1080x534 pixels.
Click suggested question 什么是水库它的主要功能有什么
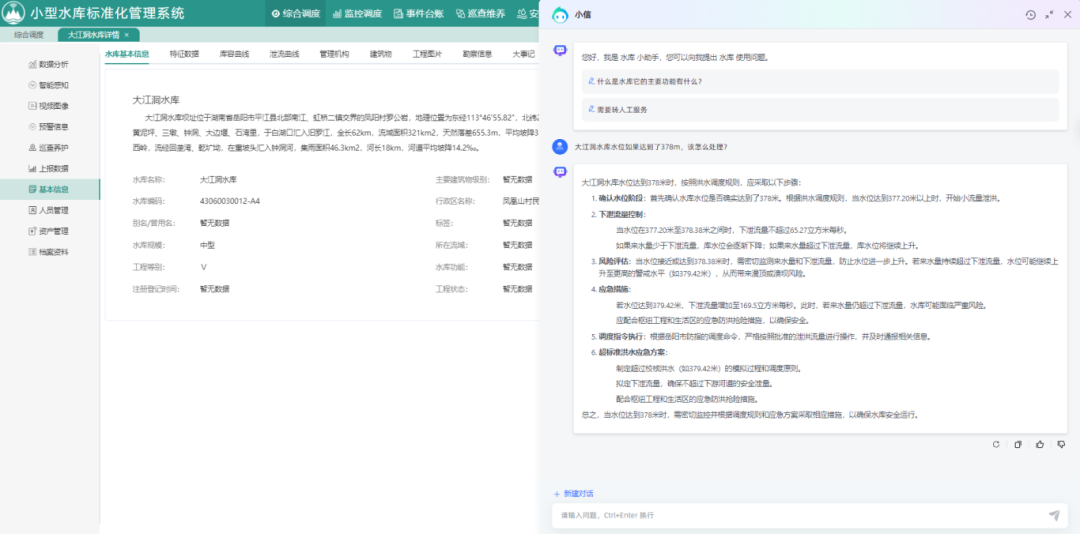click(820, 81)
